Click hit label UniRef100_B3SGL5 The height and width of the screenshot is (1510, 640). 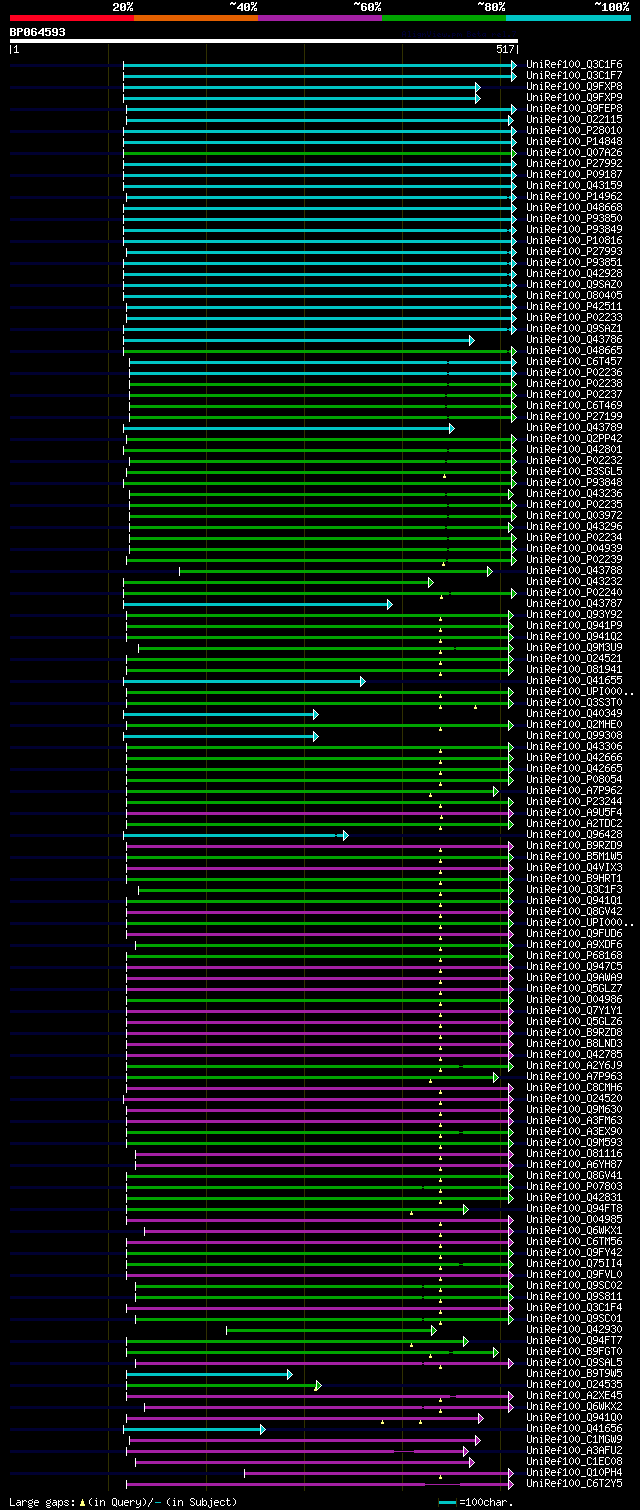tap(574, 472)
